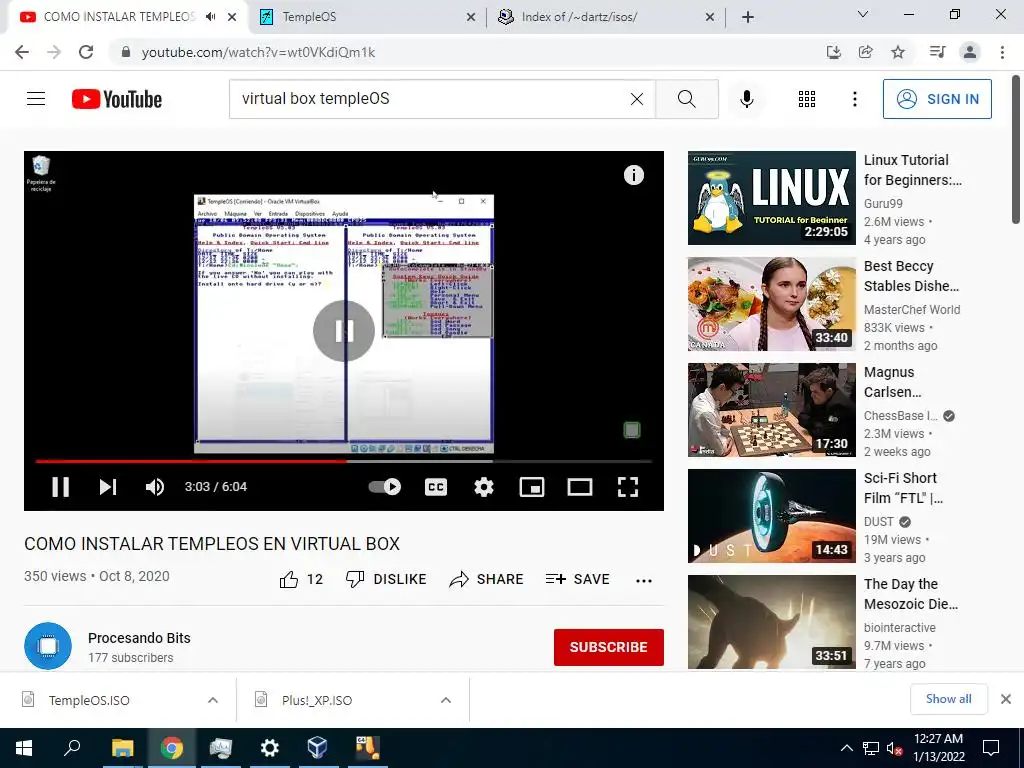Click the address bar URL
Viewport: 1024px width, 768px height.
258,52
